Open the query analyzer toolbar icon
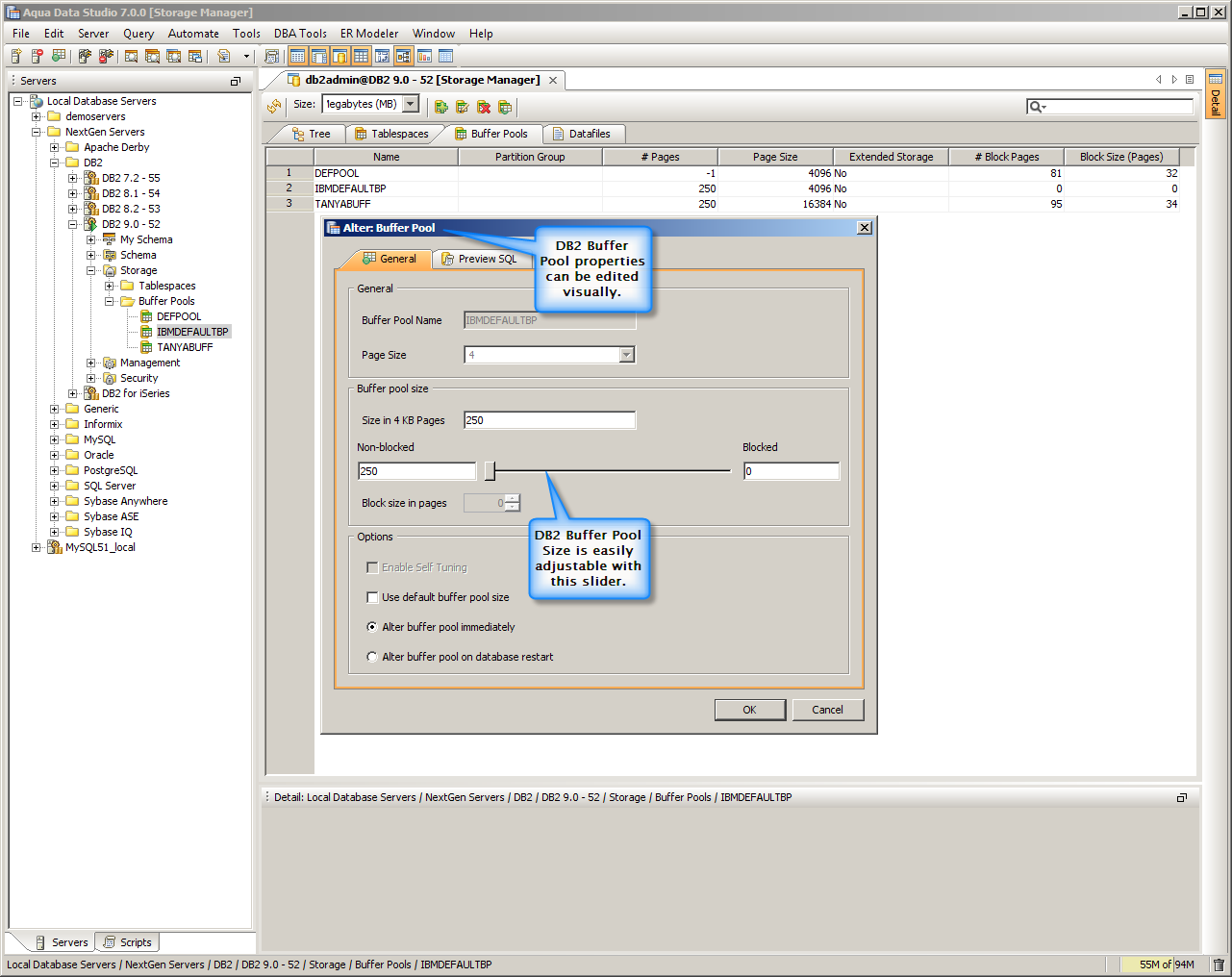 [x=132, y=56]
